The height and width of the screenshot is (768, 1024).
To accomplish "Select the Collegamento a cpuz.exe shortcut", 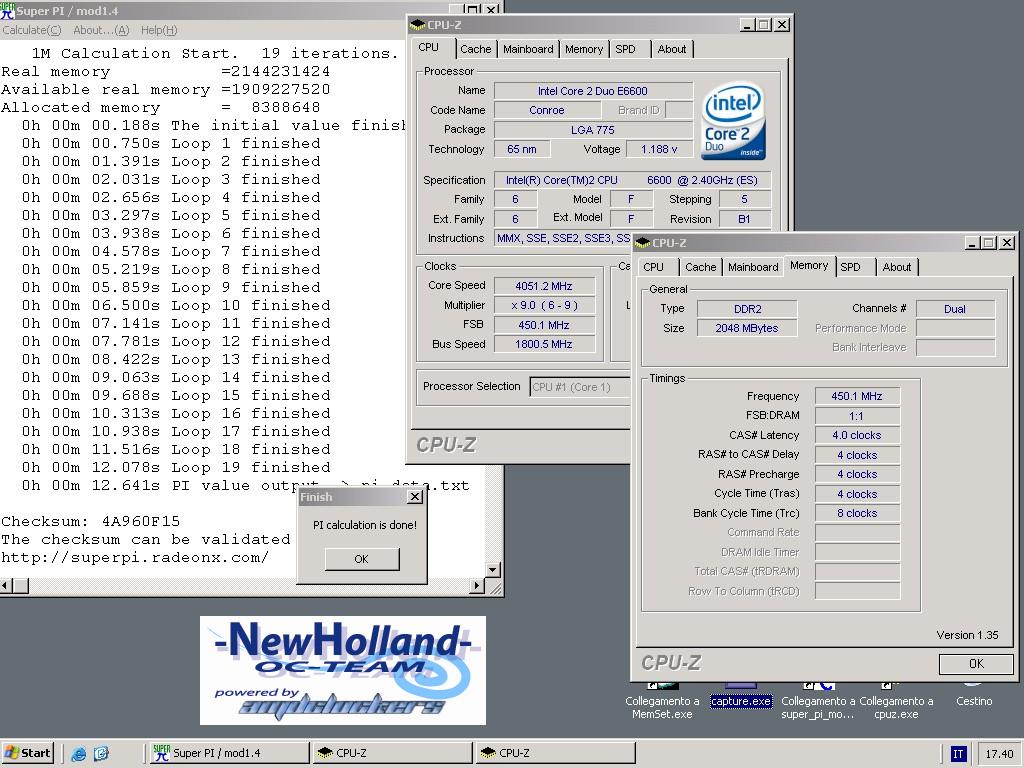I will (896, 703).
